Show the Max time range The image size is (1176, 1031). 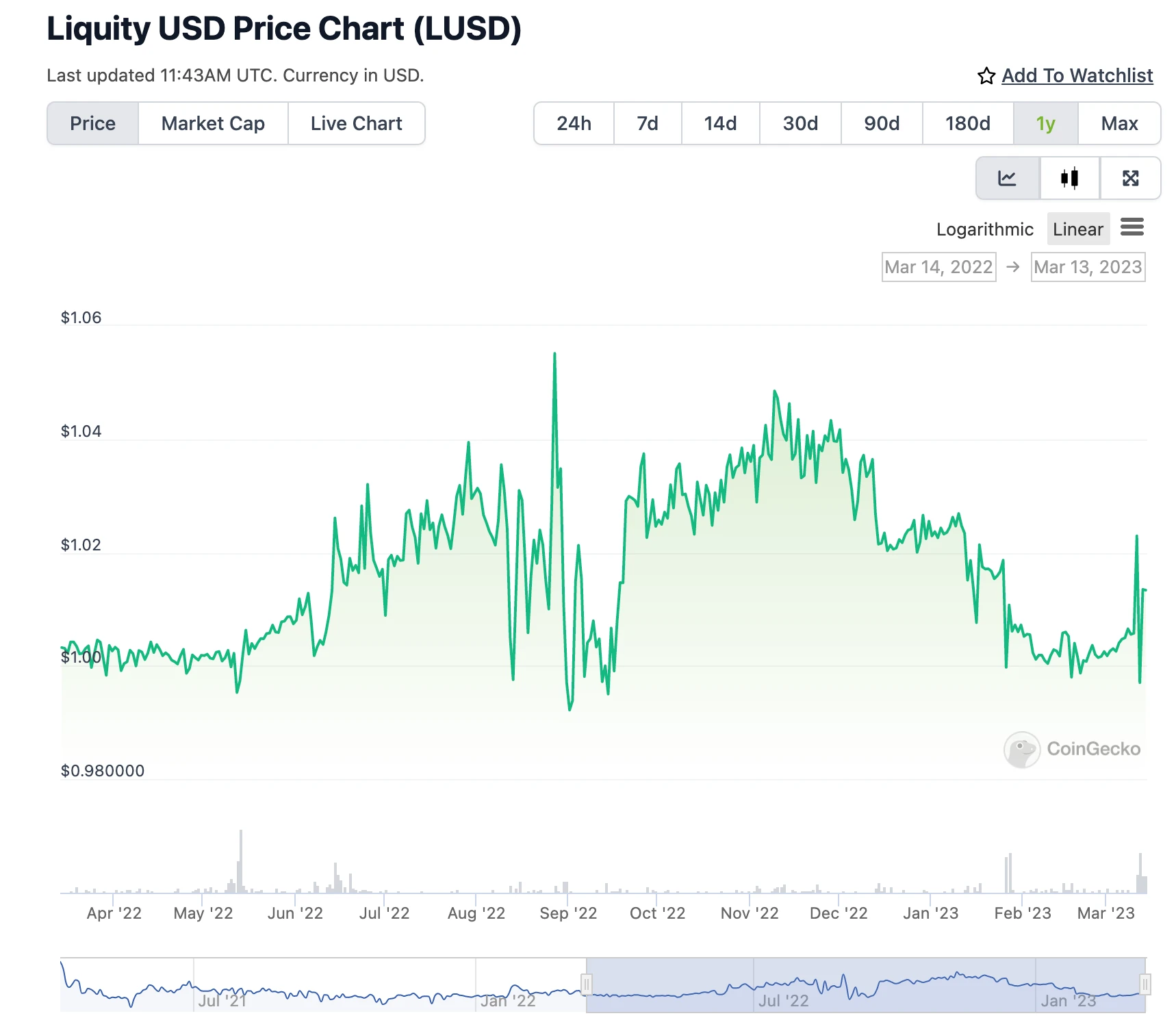1119,123
